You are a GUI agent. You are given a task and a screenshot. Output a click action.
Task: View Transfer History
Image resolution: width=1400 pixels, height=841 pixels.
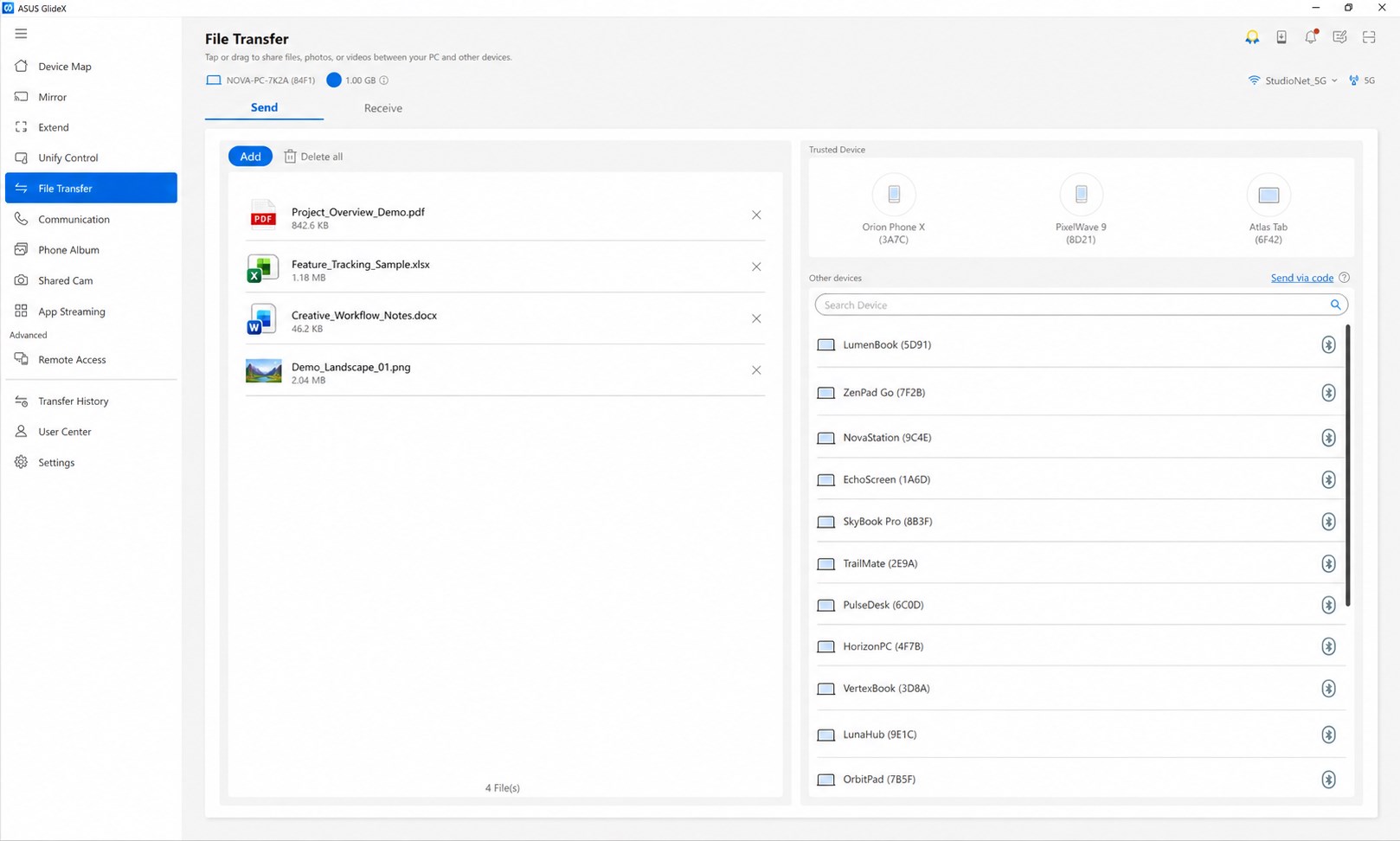pos(91,401)
